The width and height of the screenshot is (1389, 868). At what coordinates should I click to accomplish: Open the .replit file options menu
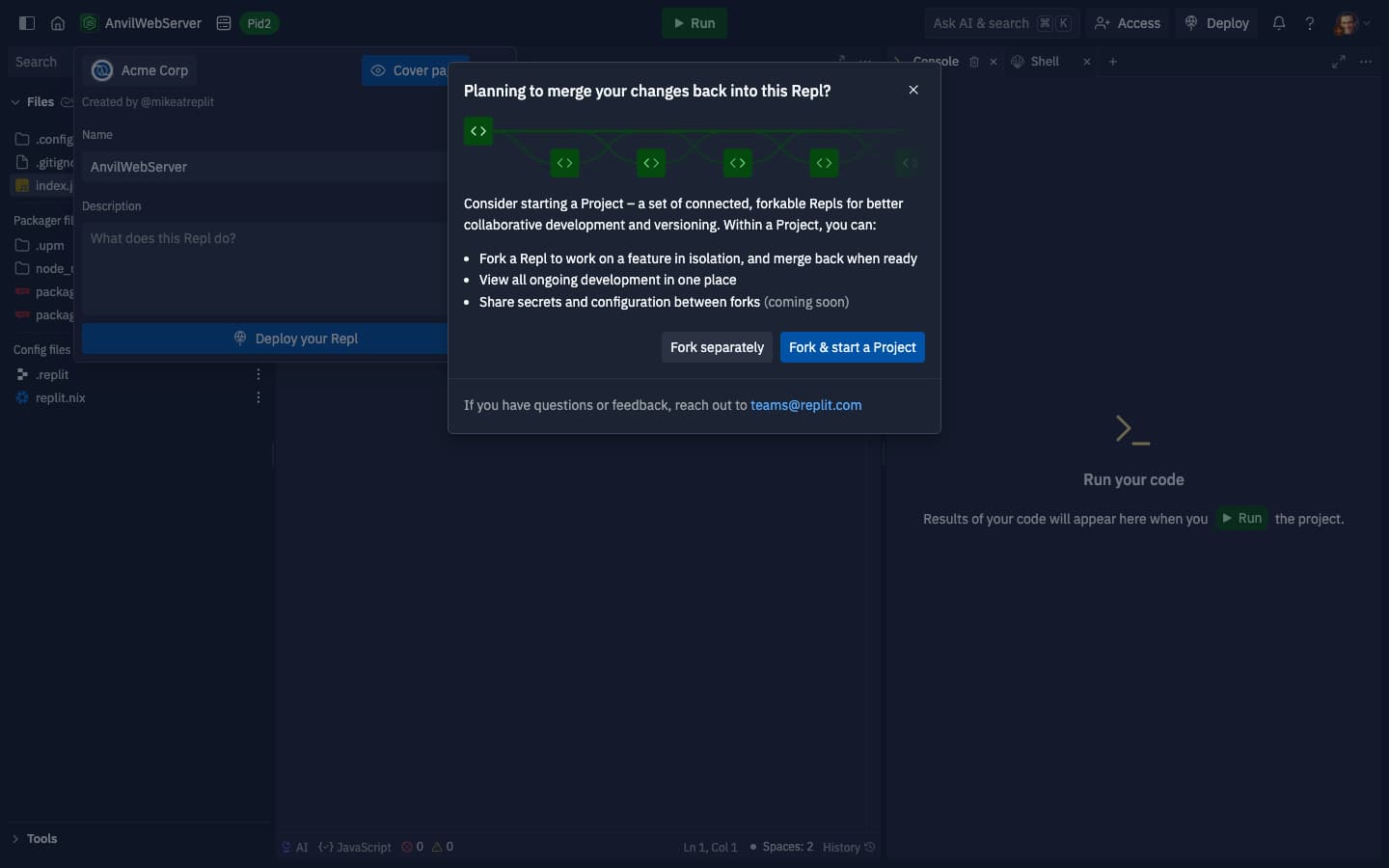[258, 375]
